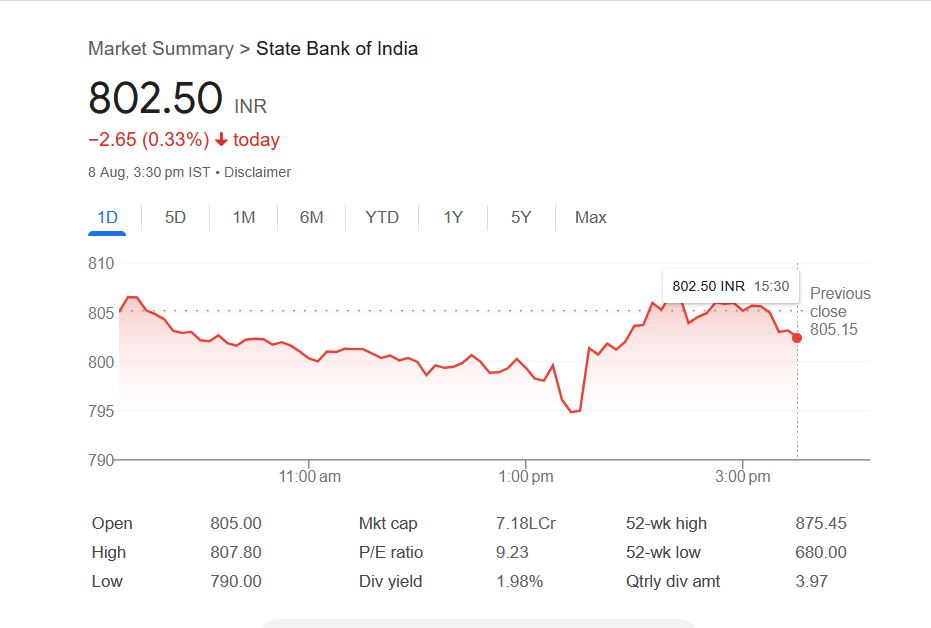
Task: View the 1Y price chart tab
Action: click(x=453, y=217)
